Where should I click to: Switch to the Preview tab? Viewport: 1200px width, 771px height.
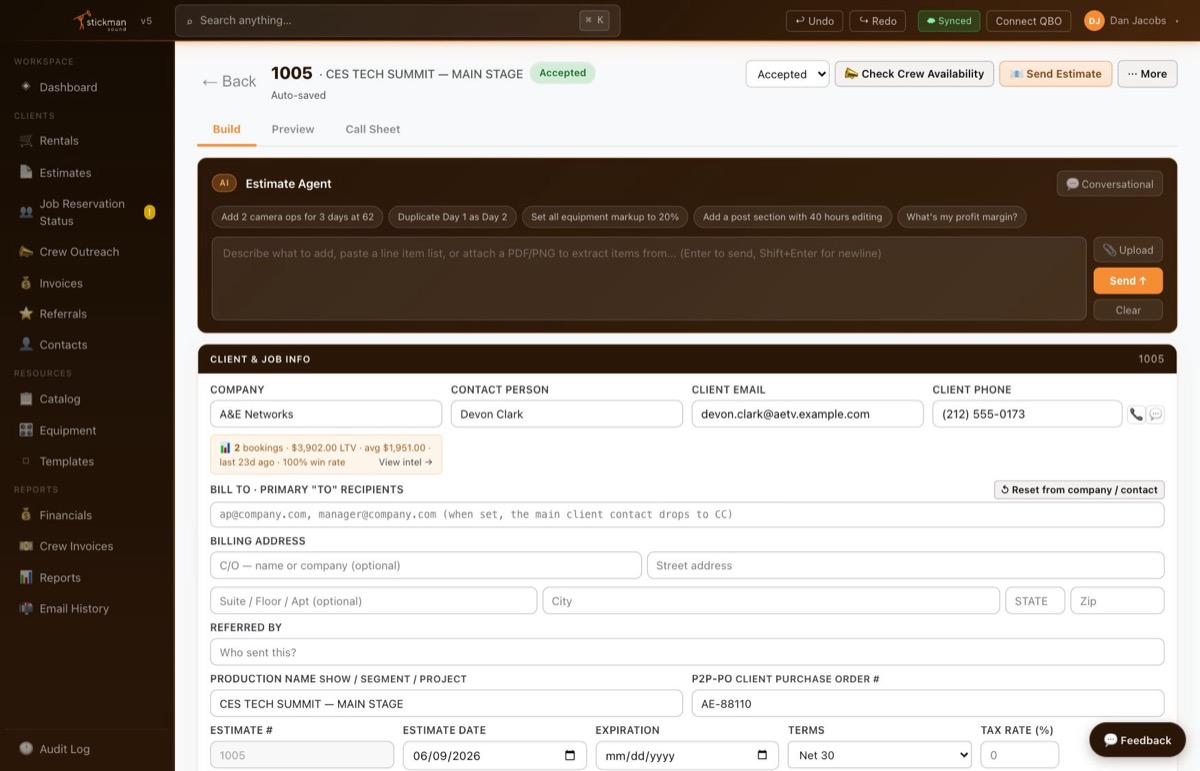point(293,129)
